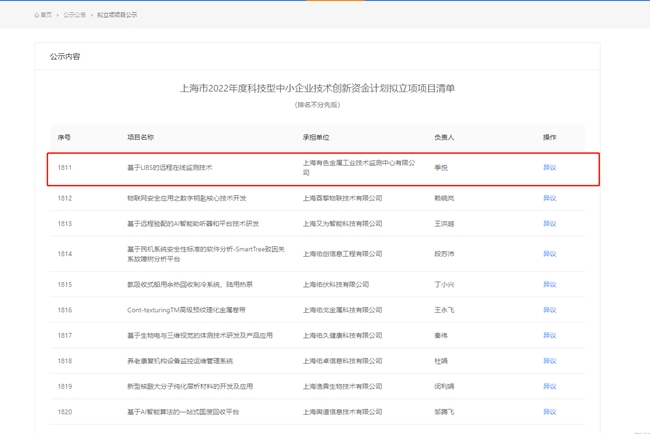Open 异议 for row 1813
Image resolution: width=650 pixels, height=434 pixels.
tap(549, 224)
